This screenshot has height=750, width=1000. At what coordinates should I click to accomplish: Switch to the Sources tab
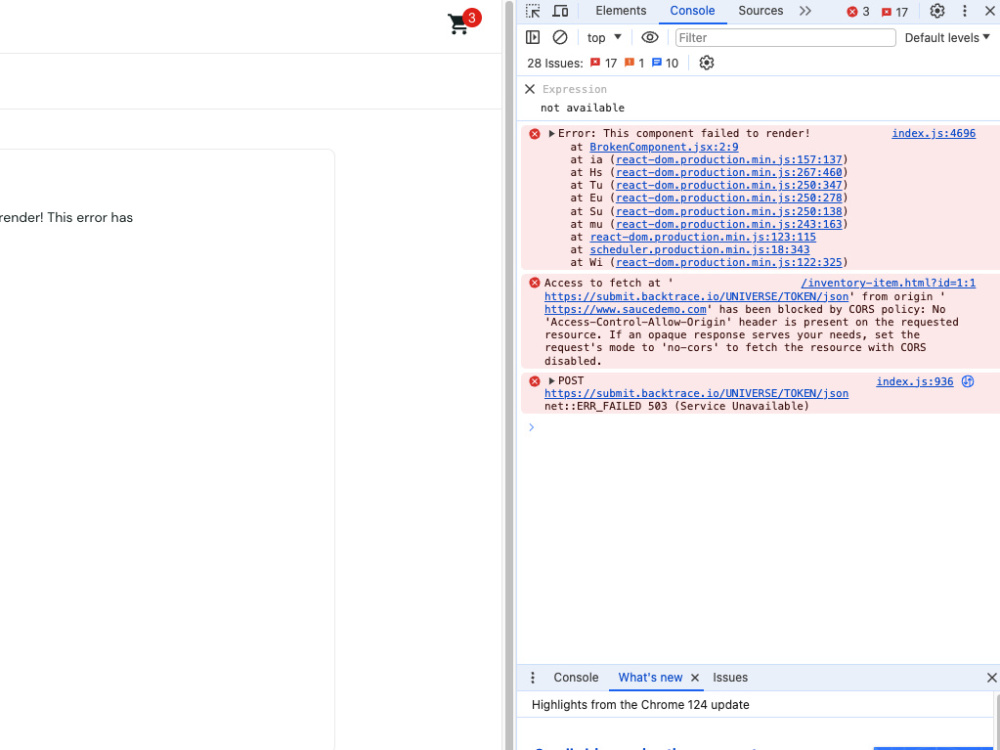click(760, 11)
